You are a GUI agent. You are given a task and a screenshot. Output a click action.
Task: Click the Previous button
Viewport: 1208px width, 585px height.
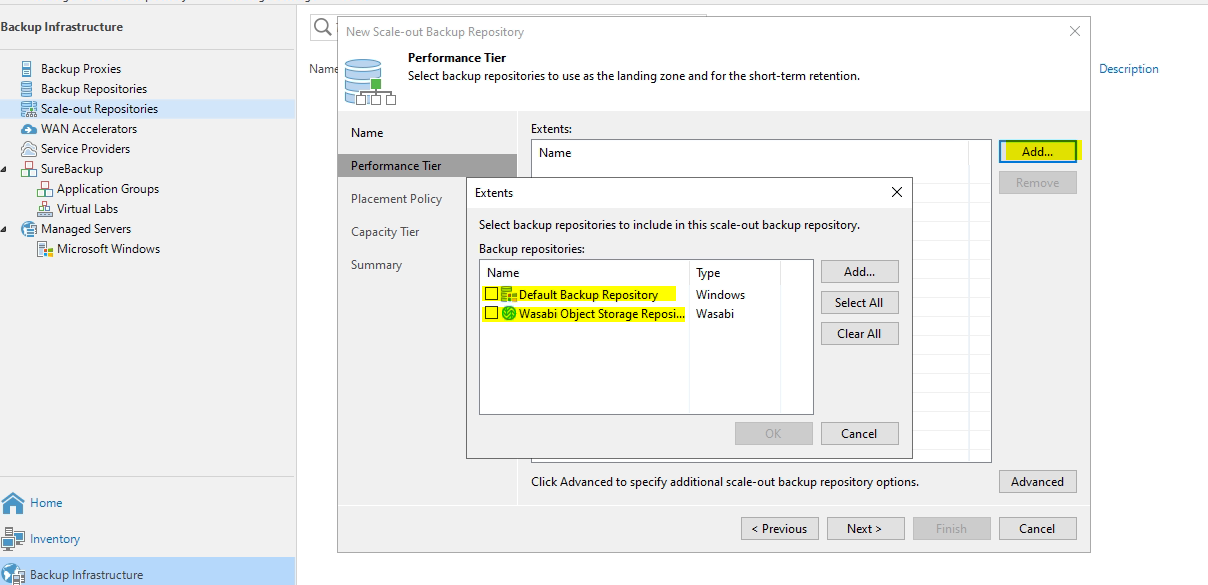click(780, 529)
